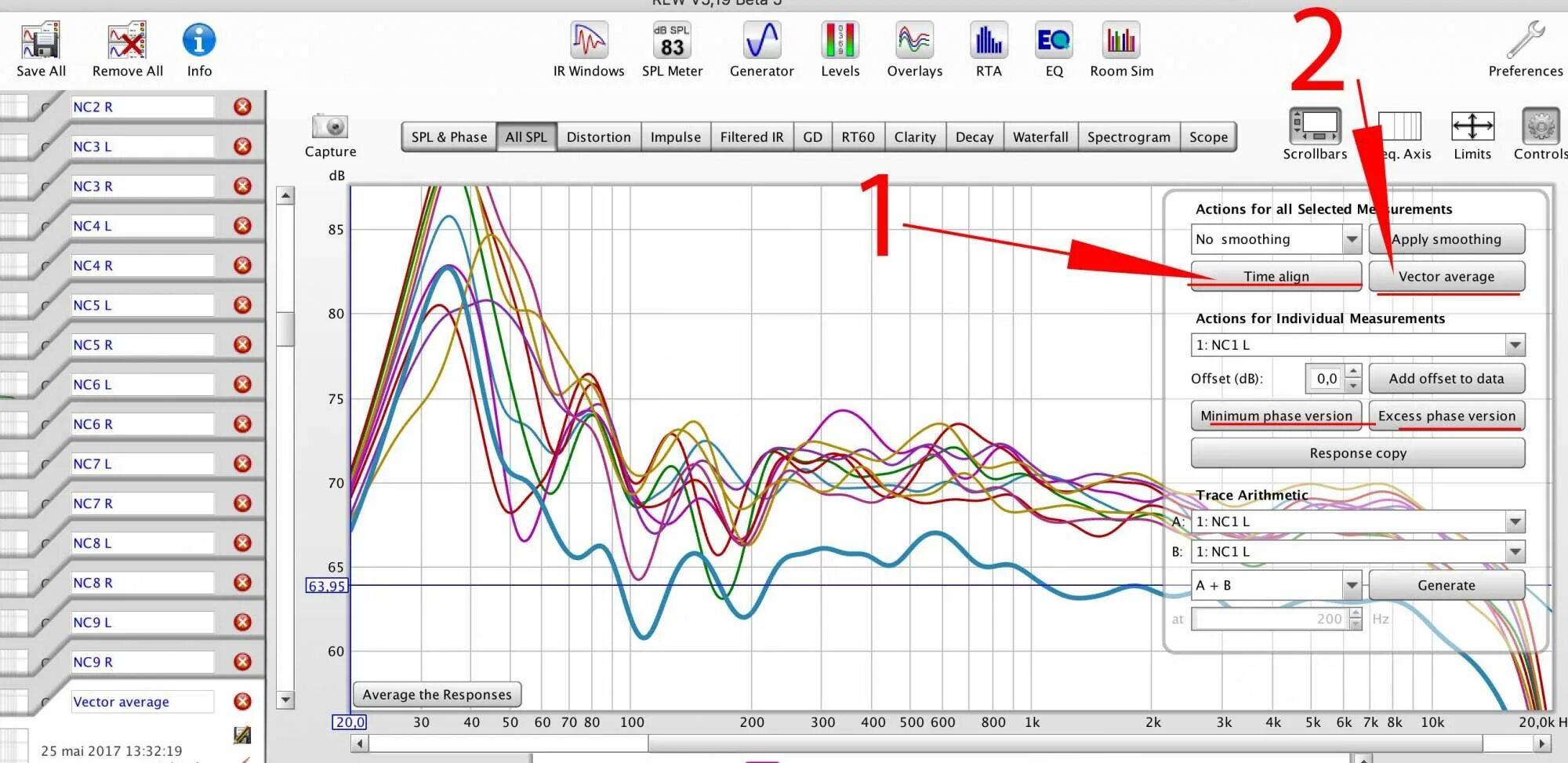Image resolution: width=1568 pixels, height=763 pixels.
Task: Open the RT60 tab
Action: (x=858, y=136)
